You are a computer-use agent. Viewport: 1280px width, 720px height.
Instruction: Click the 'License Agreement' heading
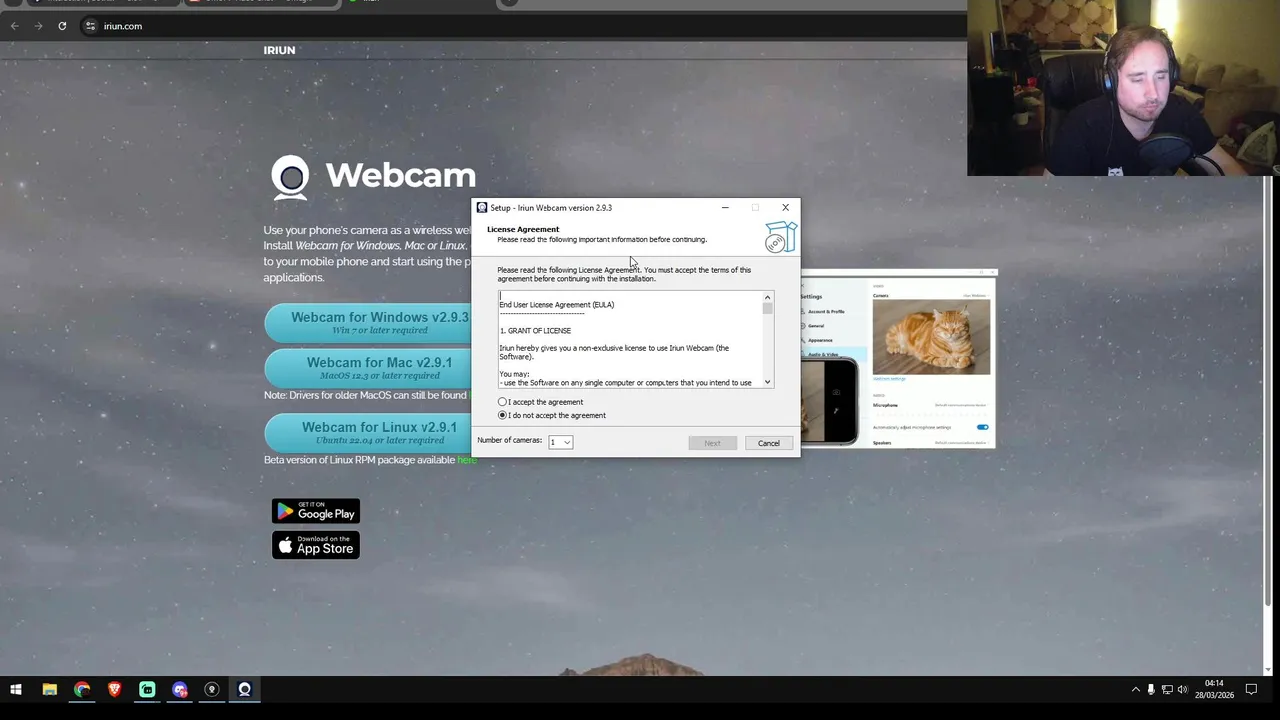coord(523,229)
